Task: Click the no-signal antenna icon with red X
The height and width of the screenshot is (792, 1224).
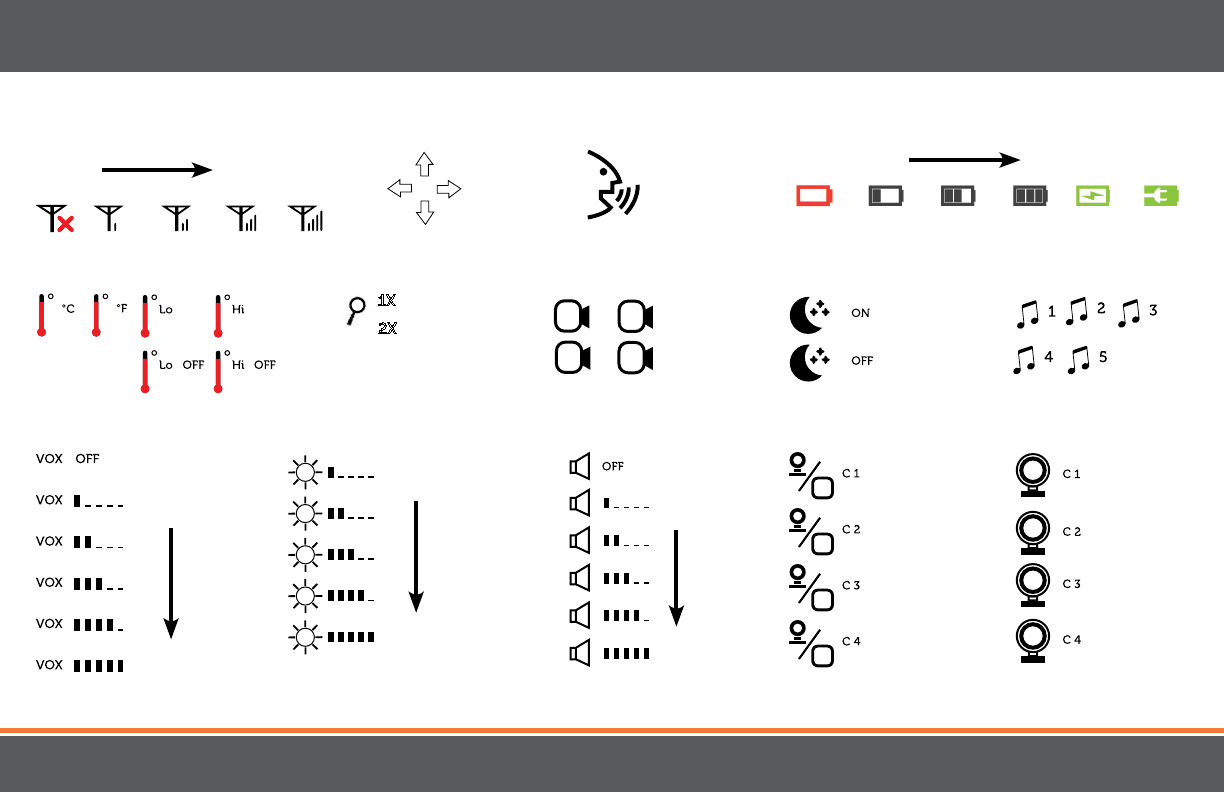Action: tap(56, 219)
